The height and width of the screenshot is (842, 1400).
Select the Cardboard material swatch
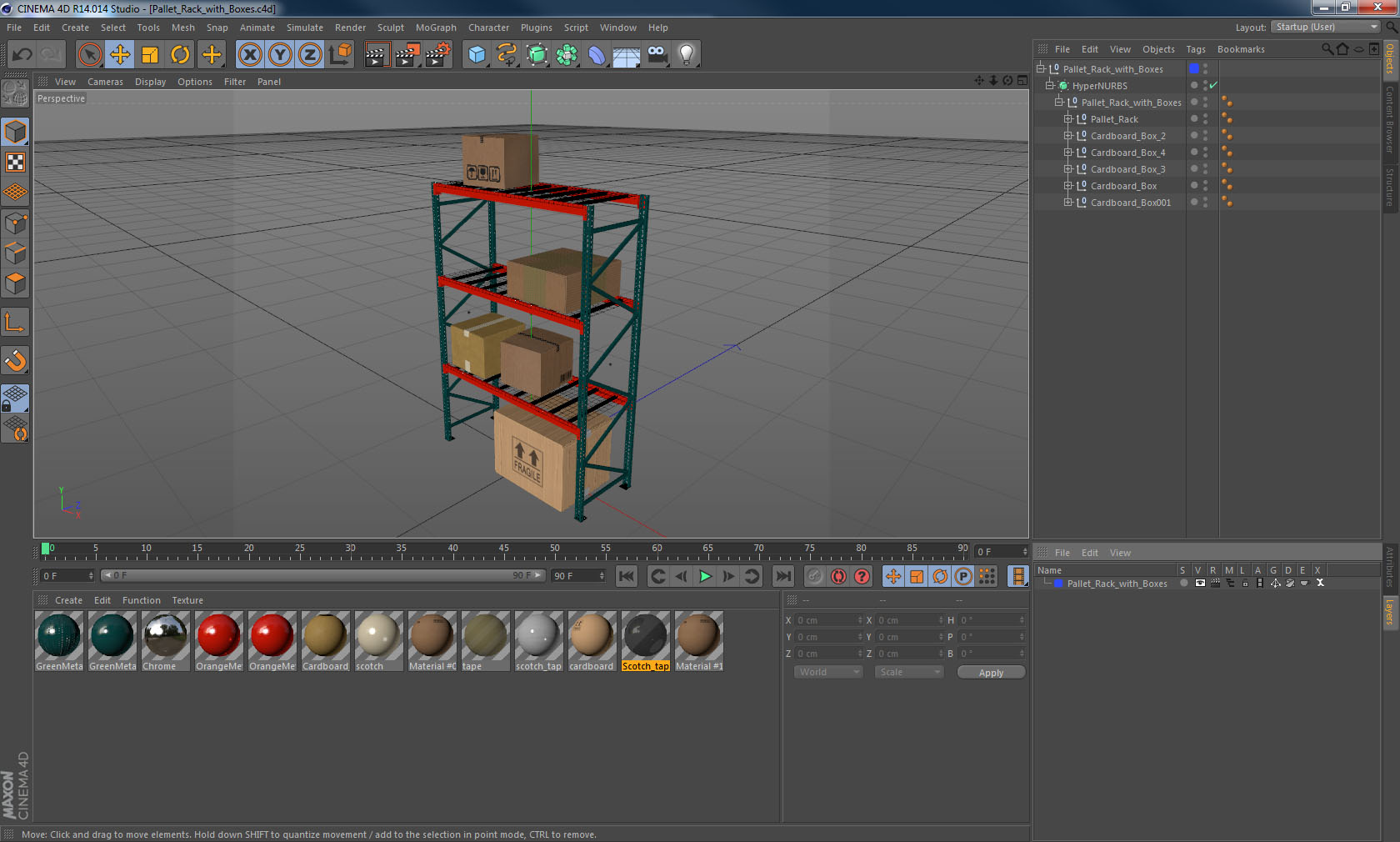point(326,641)
